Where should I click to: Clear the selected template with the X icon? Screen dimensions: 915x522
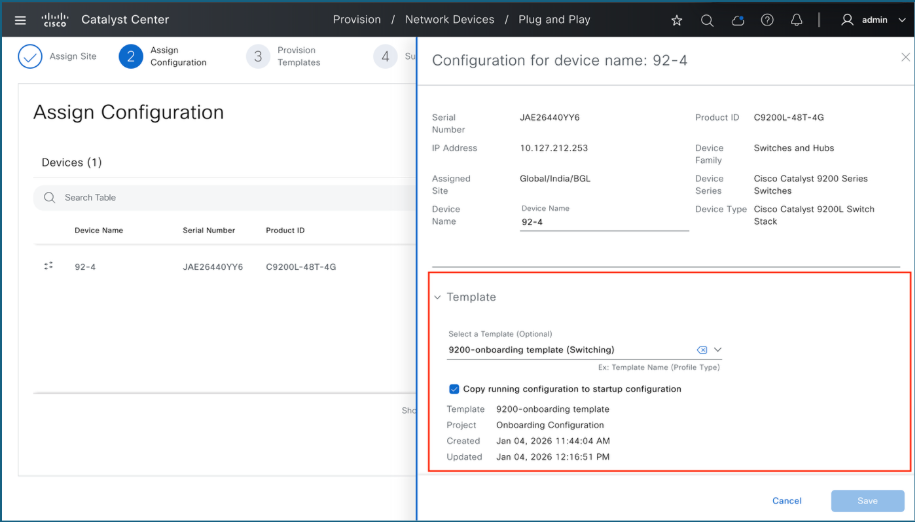702,350
